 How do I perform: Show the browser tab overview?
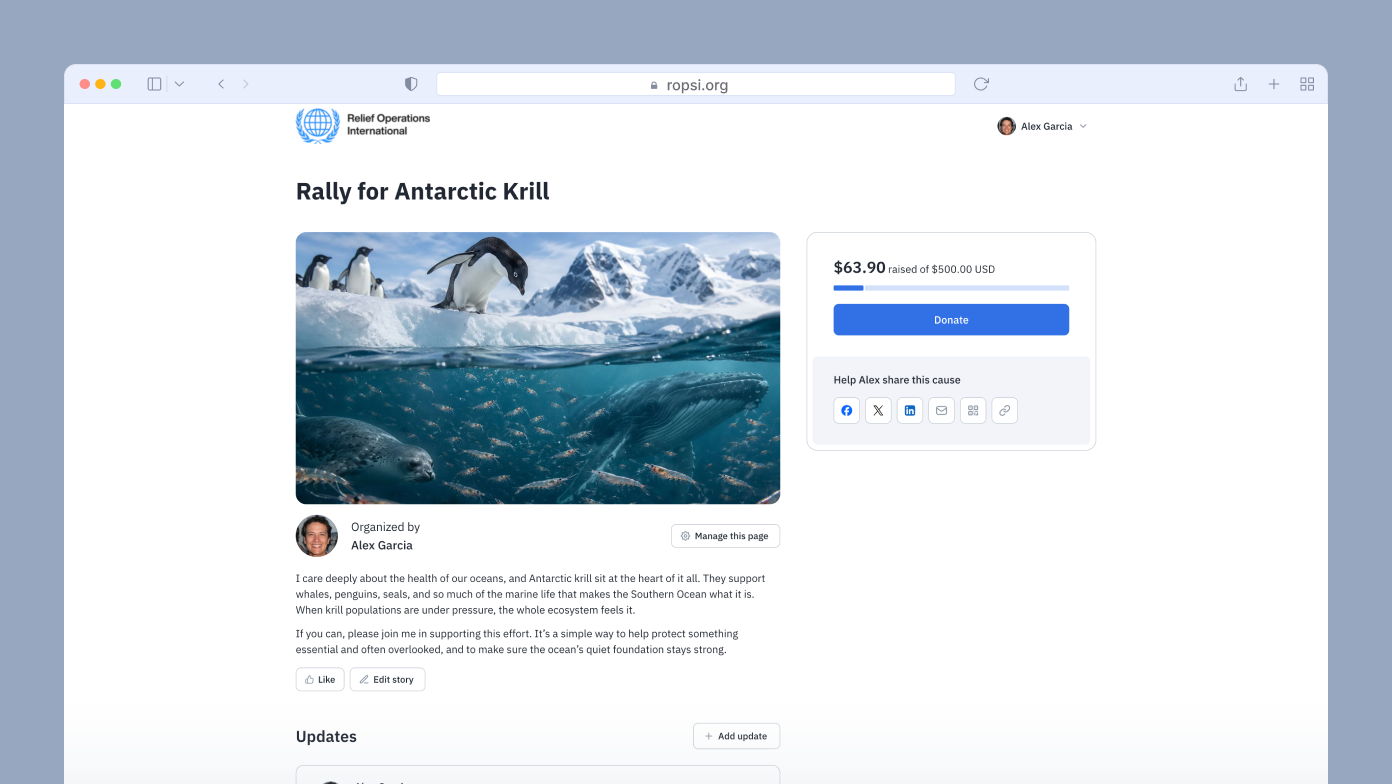pyautogui.click(x=1307, y=84)
